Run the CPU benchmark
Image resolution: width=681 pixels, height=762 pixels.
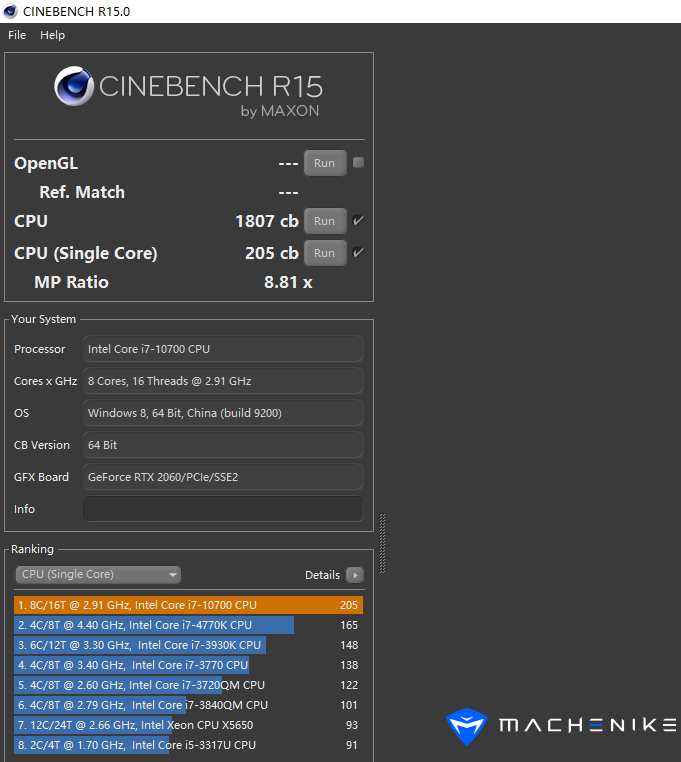[325, 221]
